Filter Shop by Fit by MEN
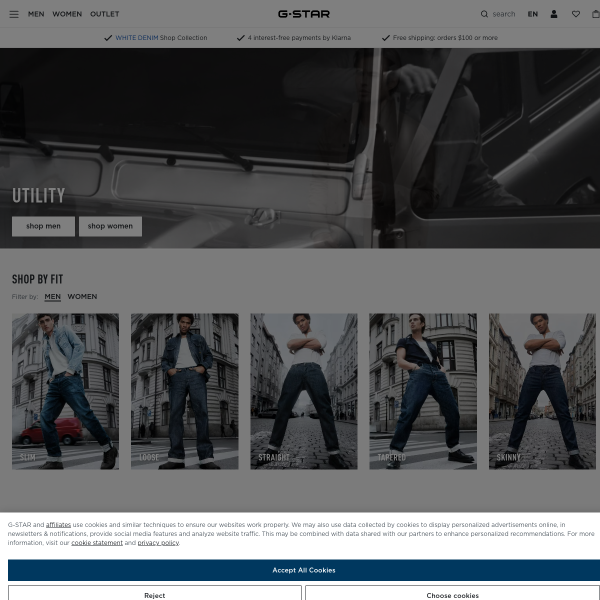This screenshot has height=600, width=600. click(x=52, y=297)
